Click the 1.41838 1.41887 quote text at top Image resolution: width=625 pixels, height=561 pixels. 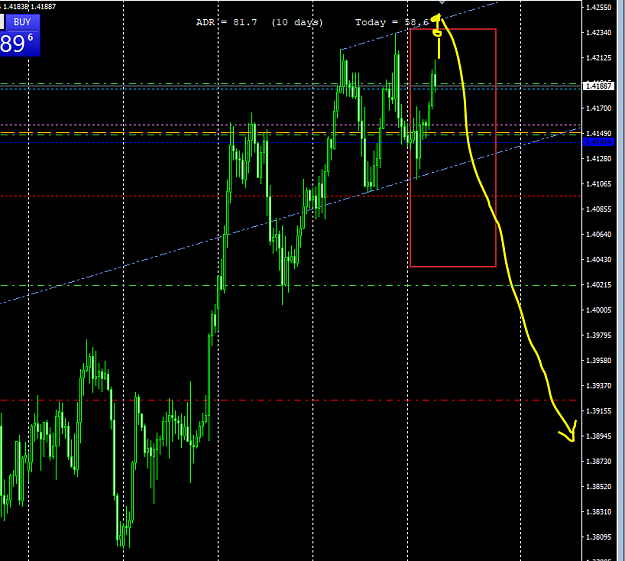[29, 6]
